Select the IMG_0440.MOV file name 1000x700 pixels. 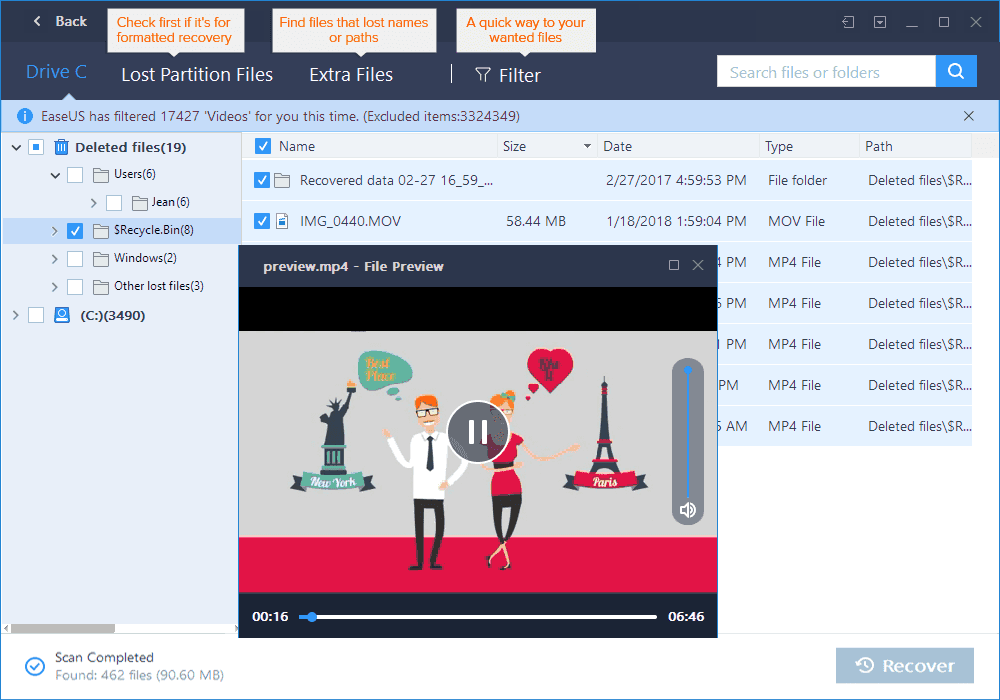click(351, 221)
